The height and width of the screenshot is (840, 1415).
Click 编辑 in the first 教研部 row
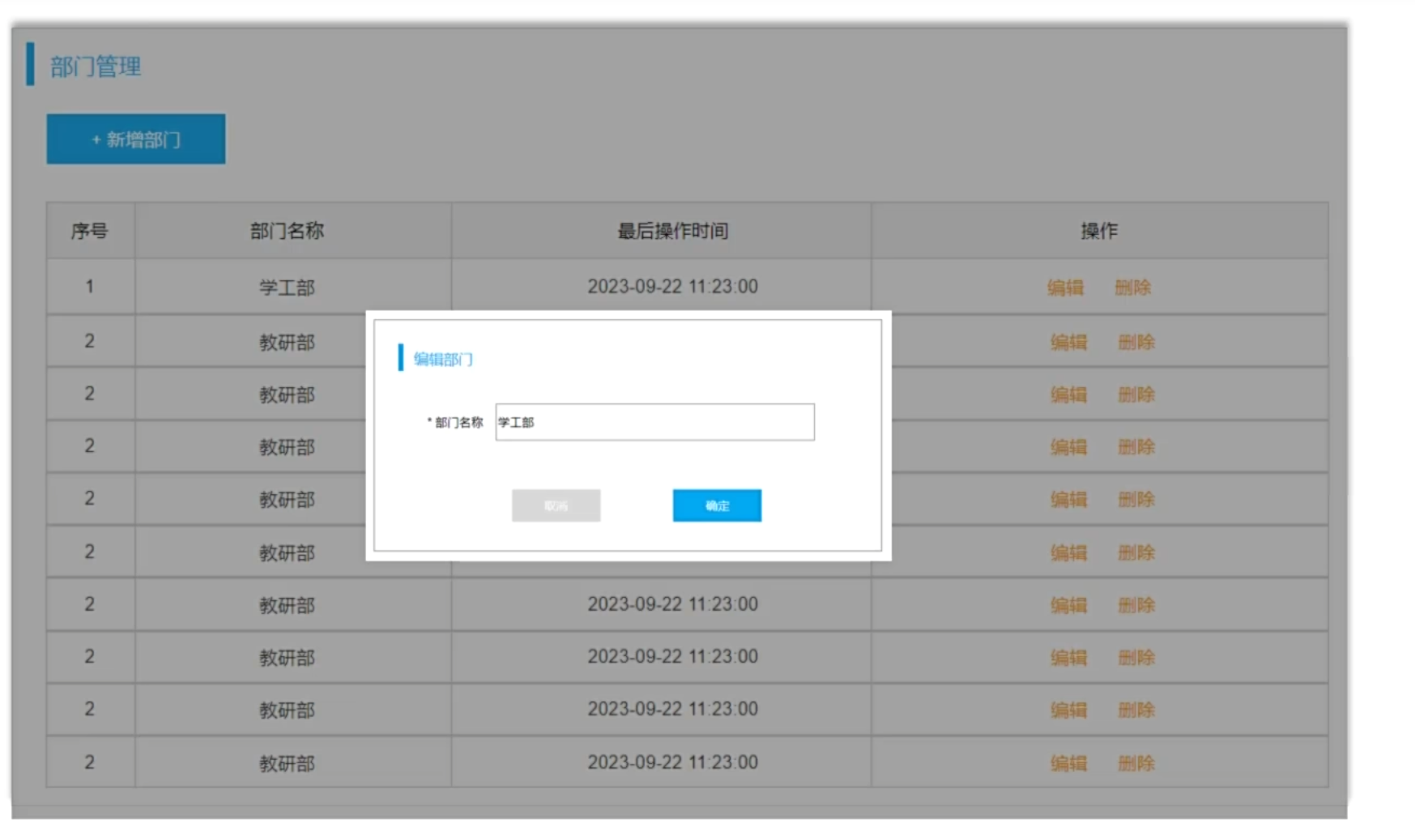[x=1068, y=342]
